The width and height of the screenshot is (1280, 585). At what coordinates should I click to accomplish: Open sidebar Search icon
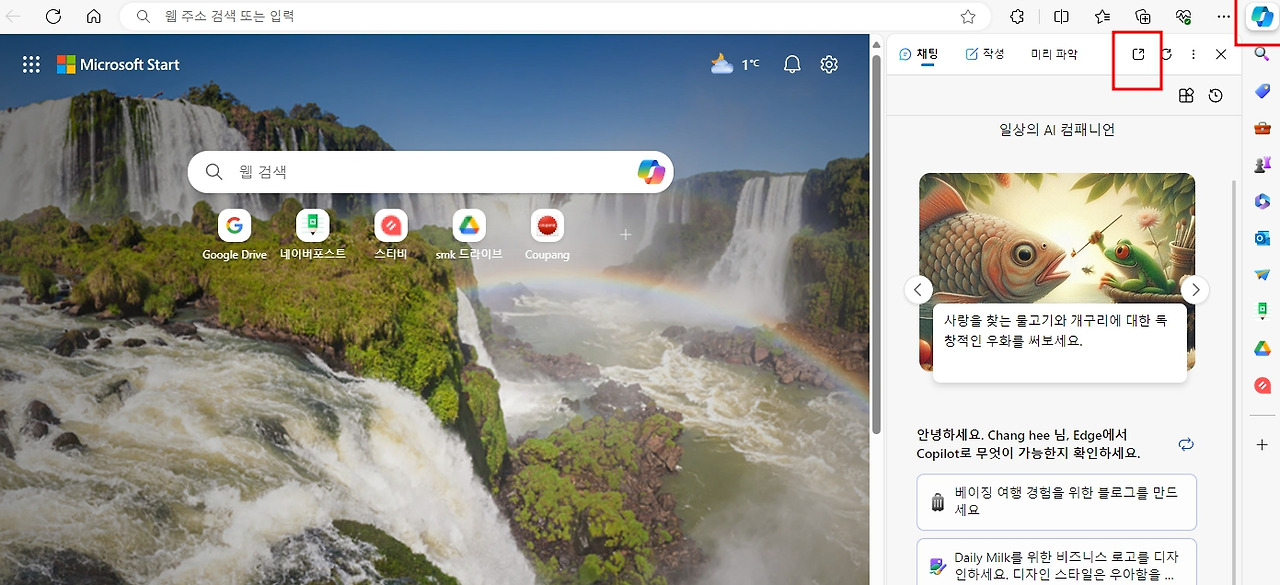1262,54
